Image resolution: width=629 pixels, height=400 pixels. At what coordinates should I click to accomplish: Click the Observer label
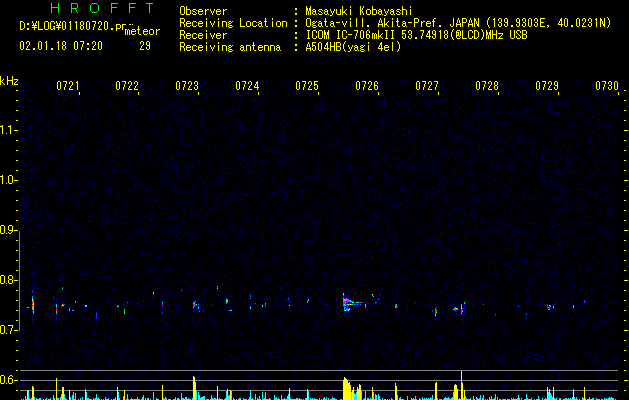click(x=203, y=11)
